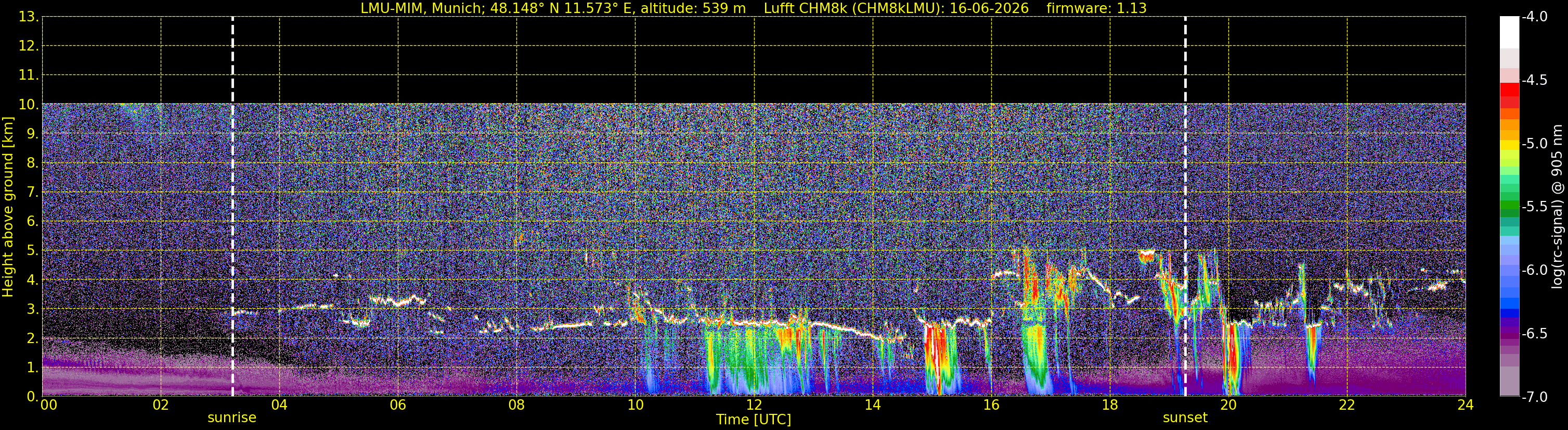Click the sunrise text label

tap(232, 418)
